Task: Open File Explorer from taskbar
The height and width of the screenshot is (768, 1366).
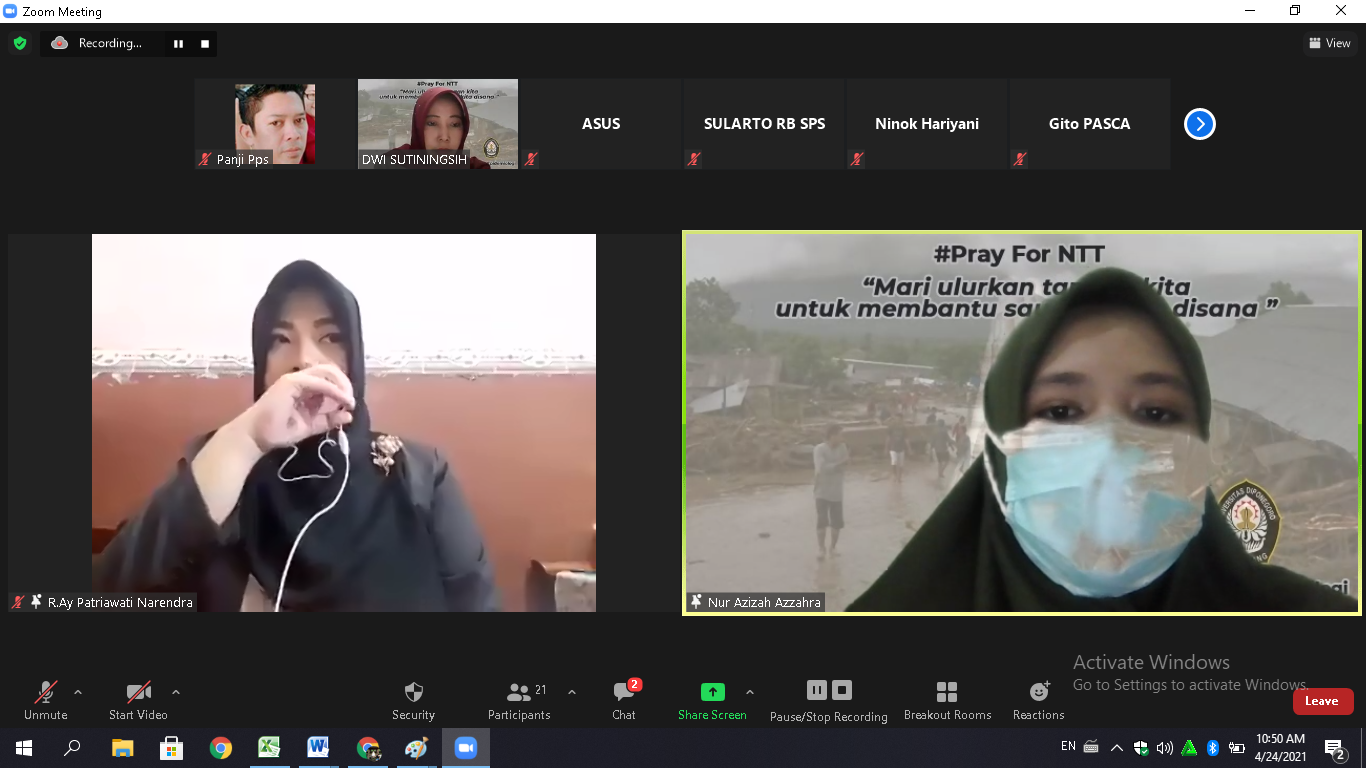Action: tap(122, 748)
